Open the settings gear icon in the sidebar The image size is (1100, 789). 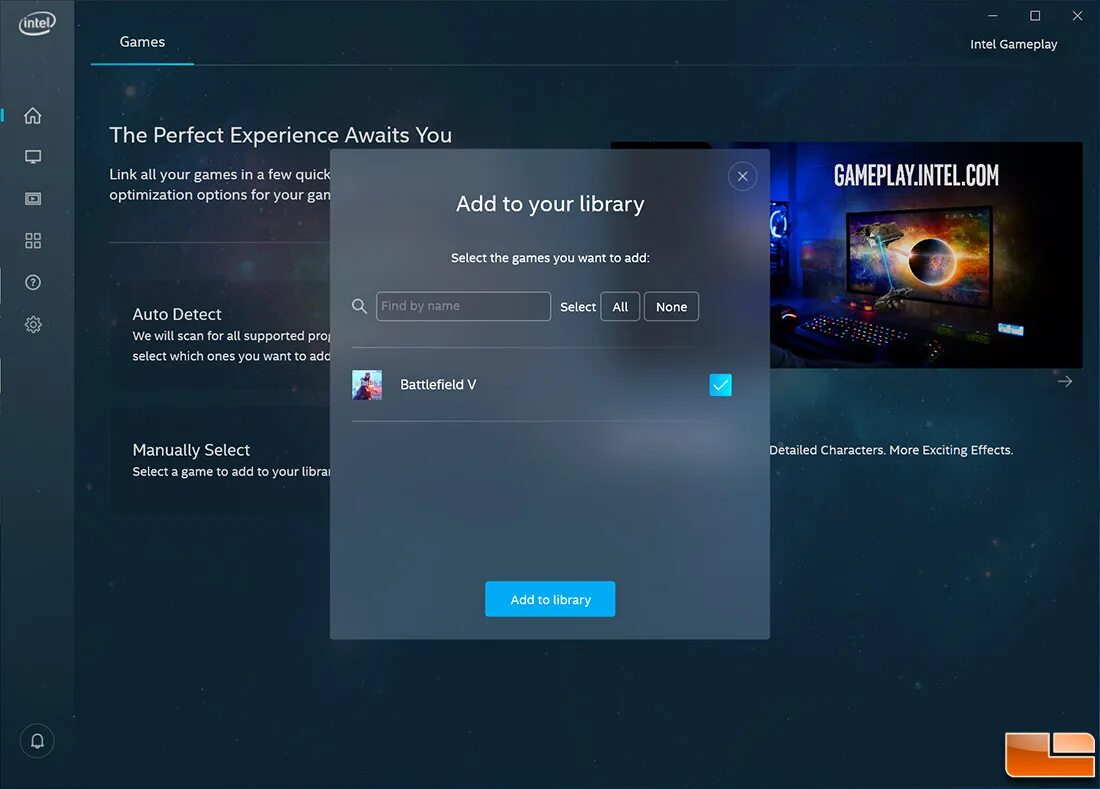(x=33, y=324)
